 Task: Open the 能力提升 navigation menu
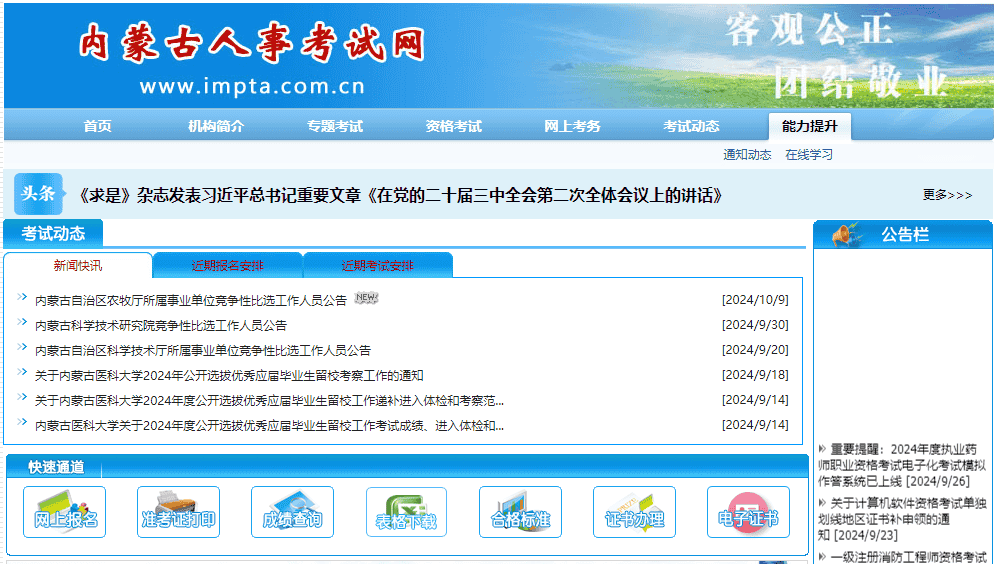tap(810, 126)
